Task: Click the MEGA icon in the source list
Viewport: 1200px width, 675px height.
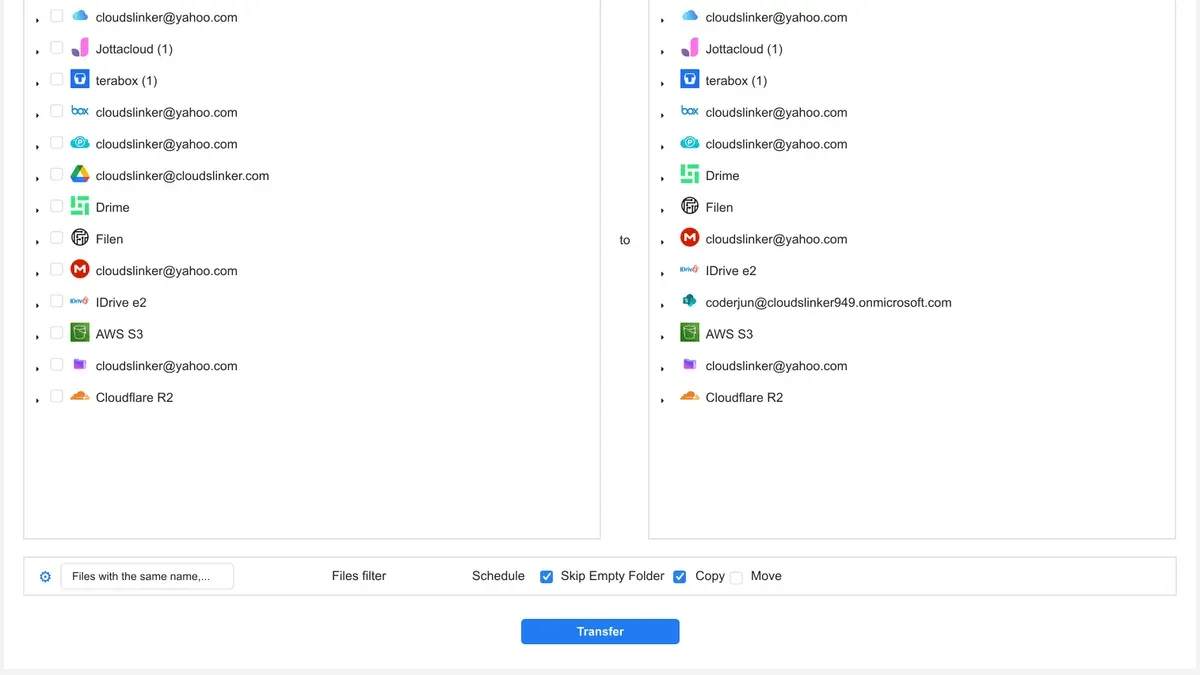Action: (x=80, y=269)
